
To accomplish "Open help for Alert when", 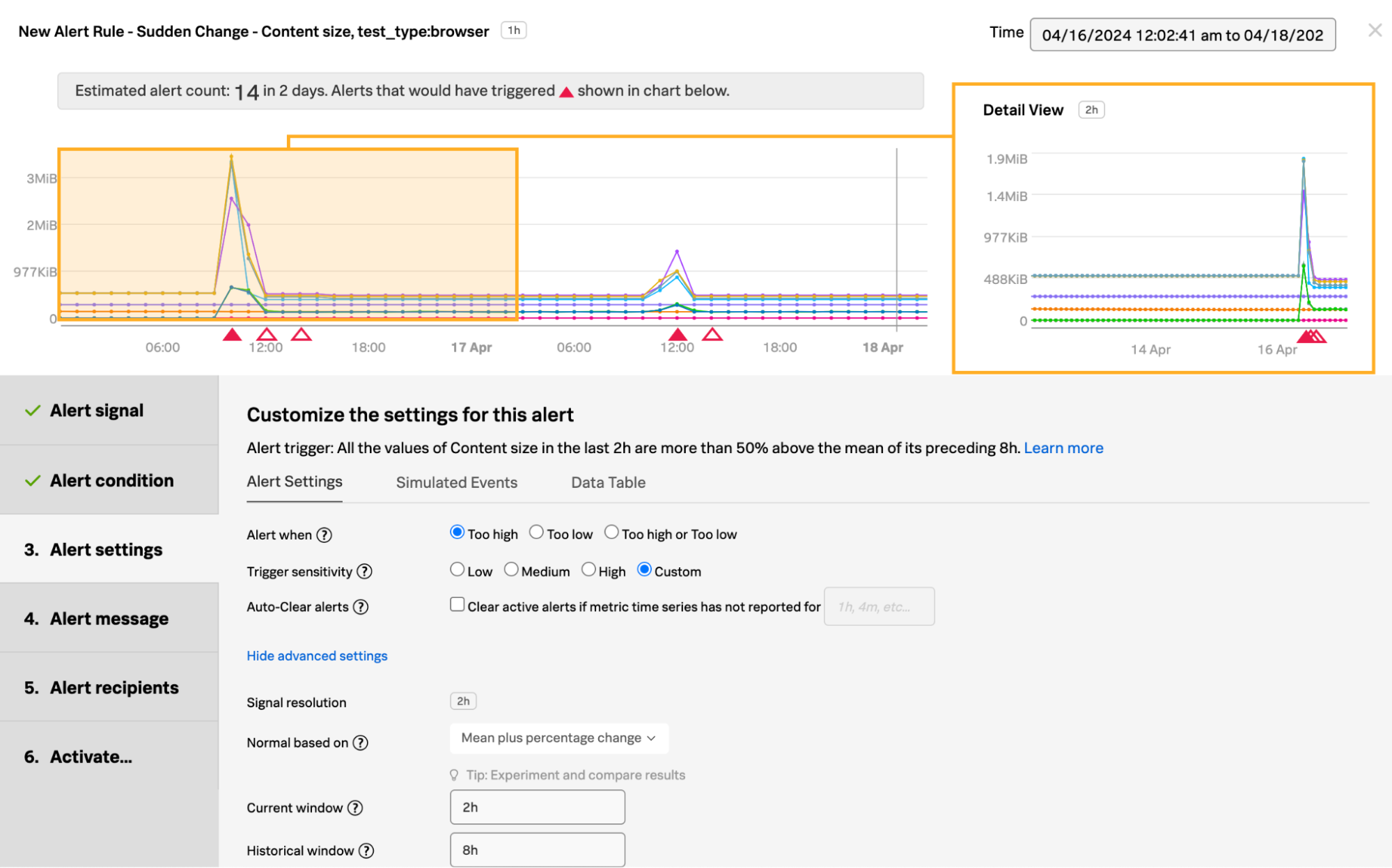I will (324, 535).
